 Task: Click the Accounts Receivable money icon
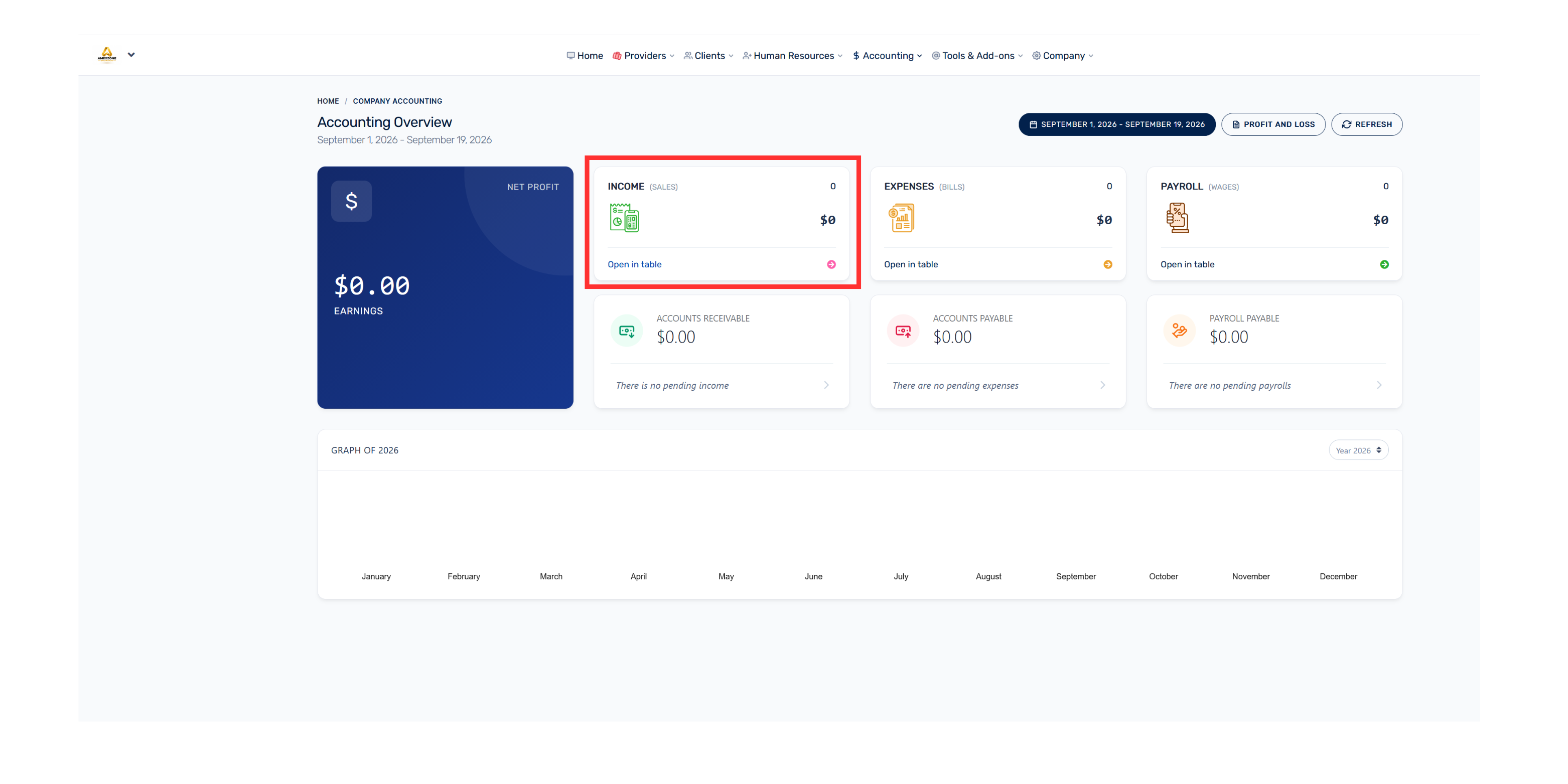[x=626, y=331]
